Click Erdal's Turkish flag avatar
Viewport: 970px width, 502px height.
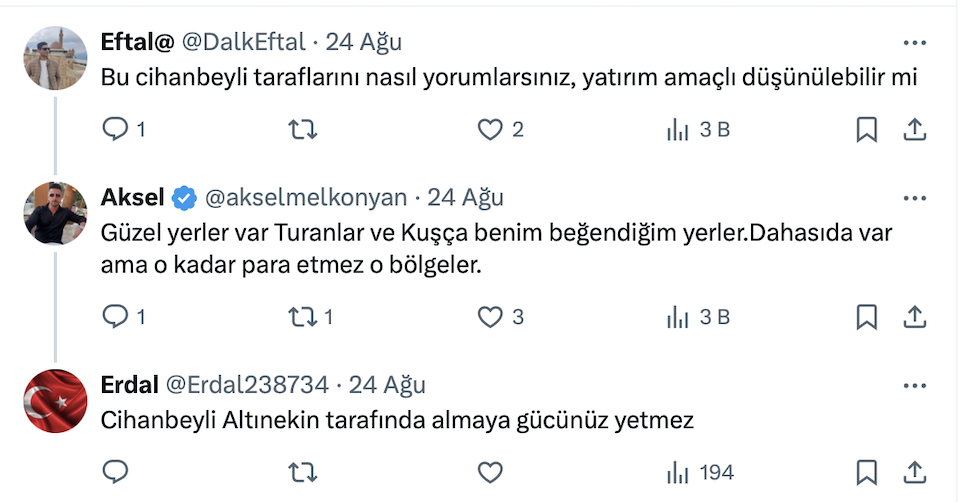53,400
